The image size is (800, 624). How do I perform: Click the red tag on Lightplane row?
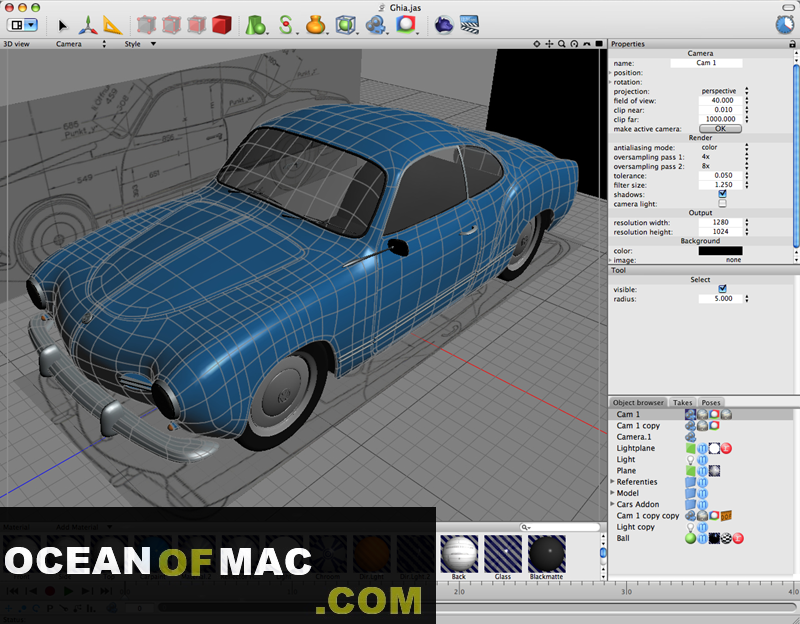726,448
